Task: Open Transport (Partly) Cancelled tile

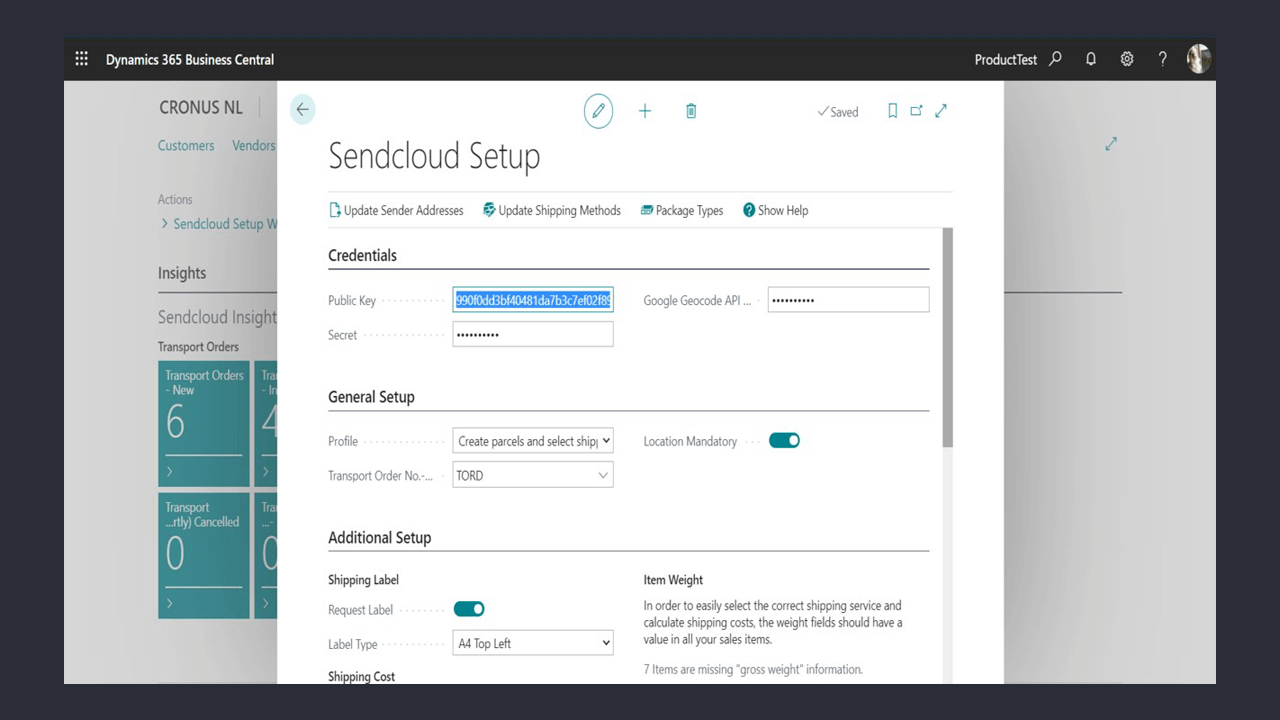Action: pos(204,555)
